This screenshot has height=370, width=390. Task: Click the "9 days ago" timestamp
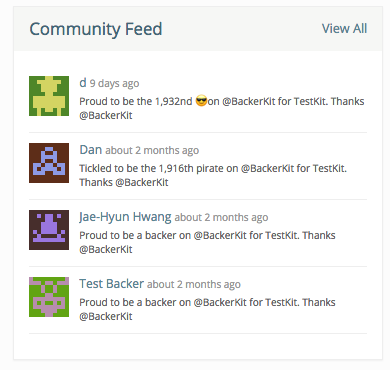(114, 83)
